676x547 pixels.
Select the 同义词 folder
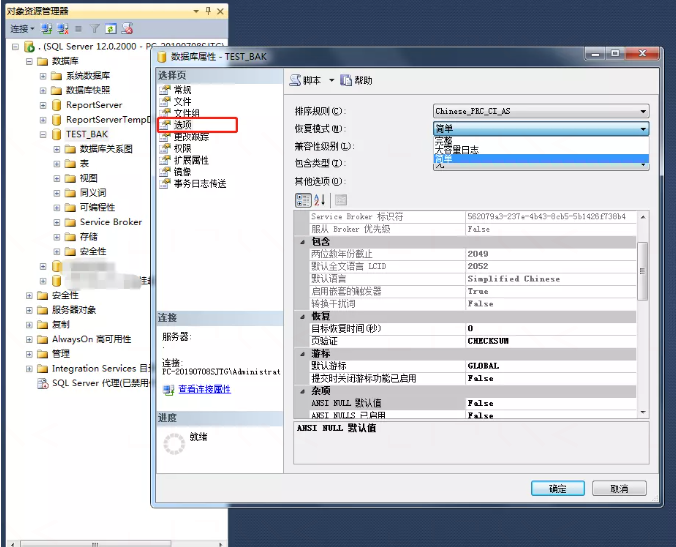[x=93, y=193]
